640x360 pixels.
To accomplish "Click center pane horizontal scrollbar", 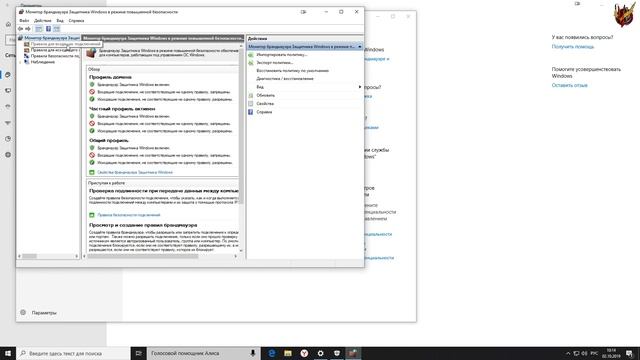I will (143, 256).
